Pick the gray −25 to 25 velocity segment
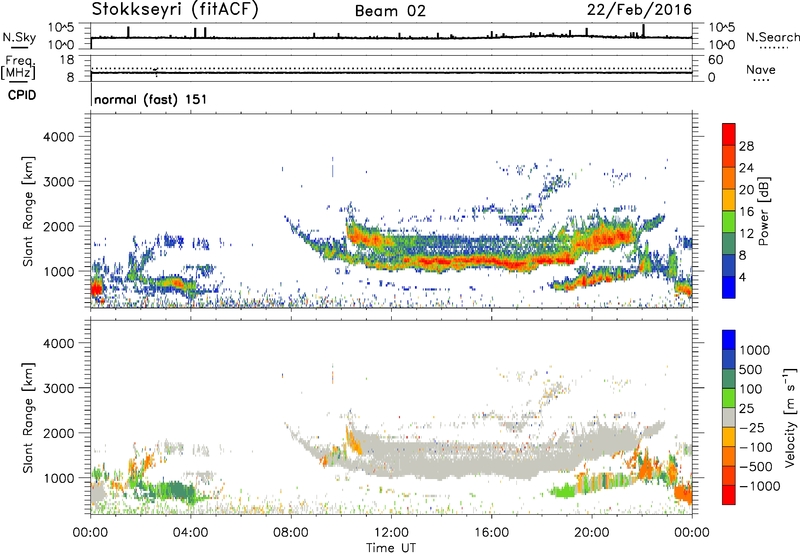Screen dimensions: 800x554 [729, 417]
